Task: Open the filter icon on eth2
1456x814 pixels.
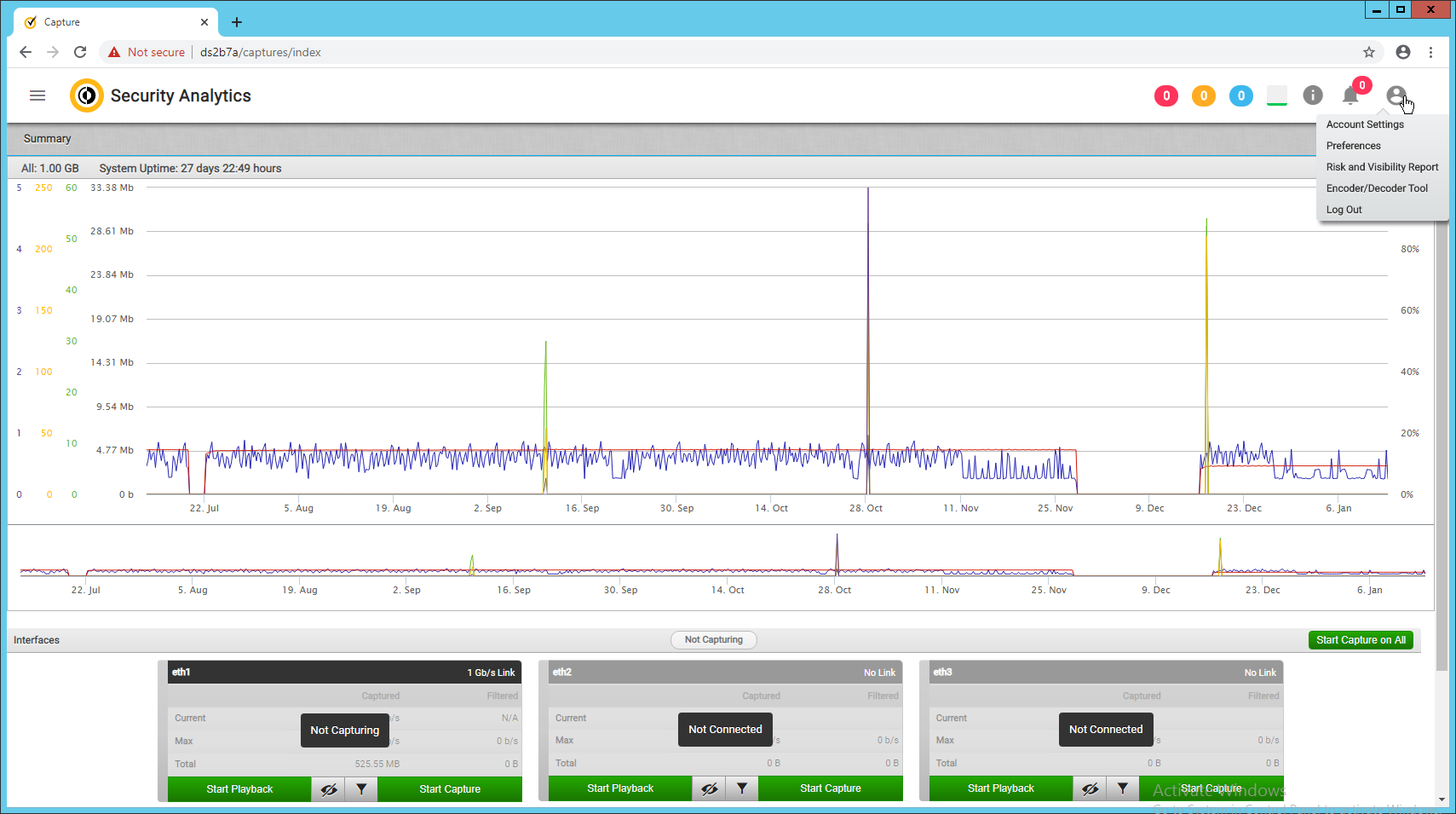Action: [x=742, y=788]
